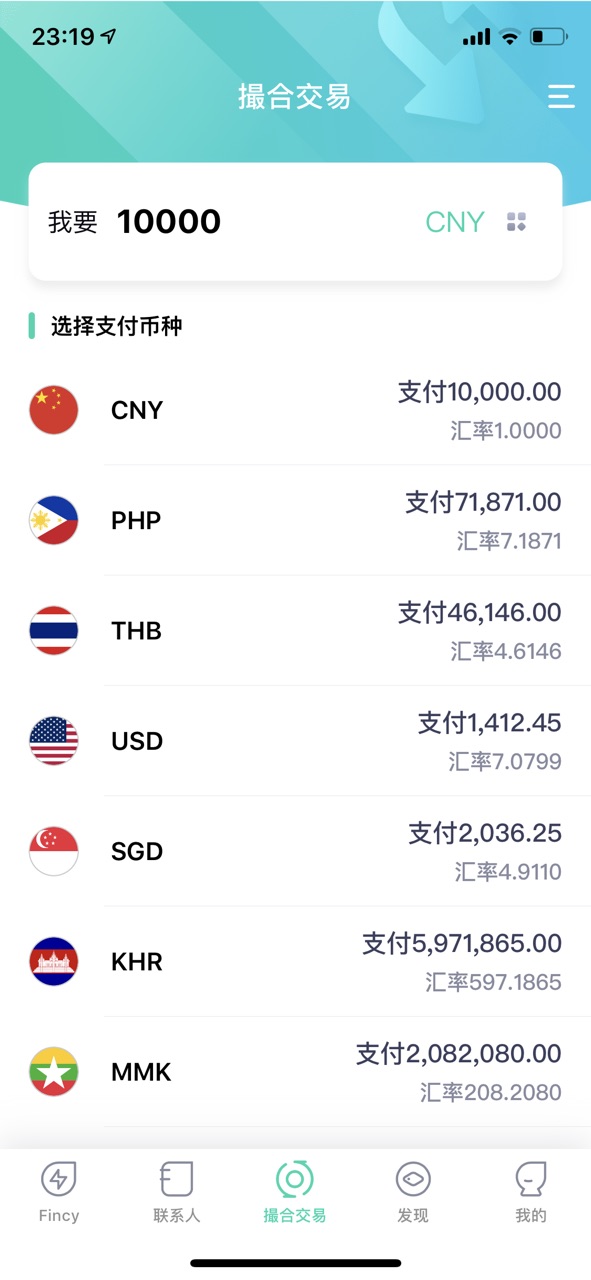
Task: Go to the 我的 profile tab
Action: pos(531,1193)
